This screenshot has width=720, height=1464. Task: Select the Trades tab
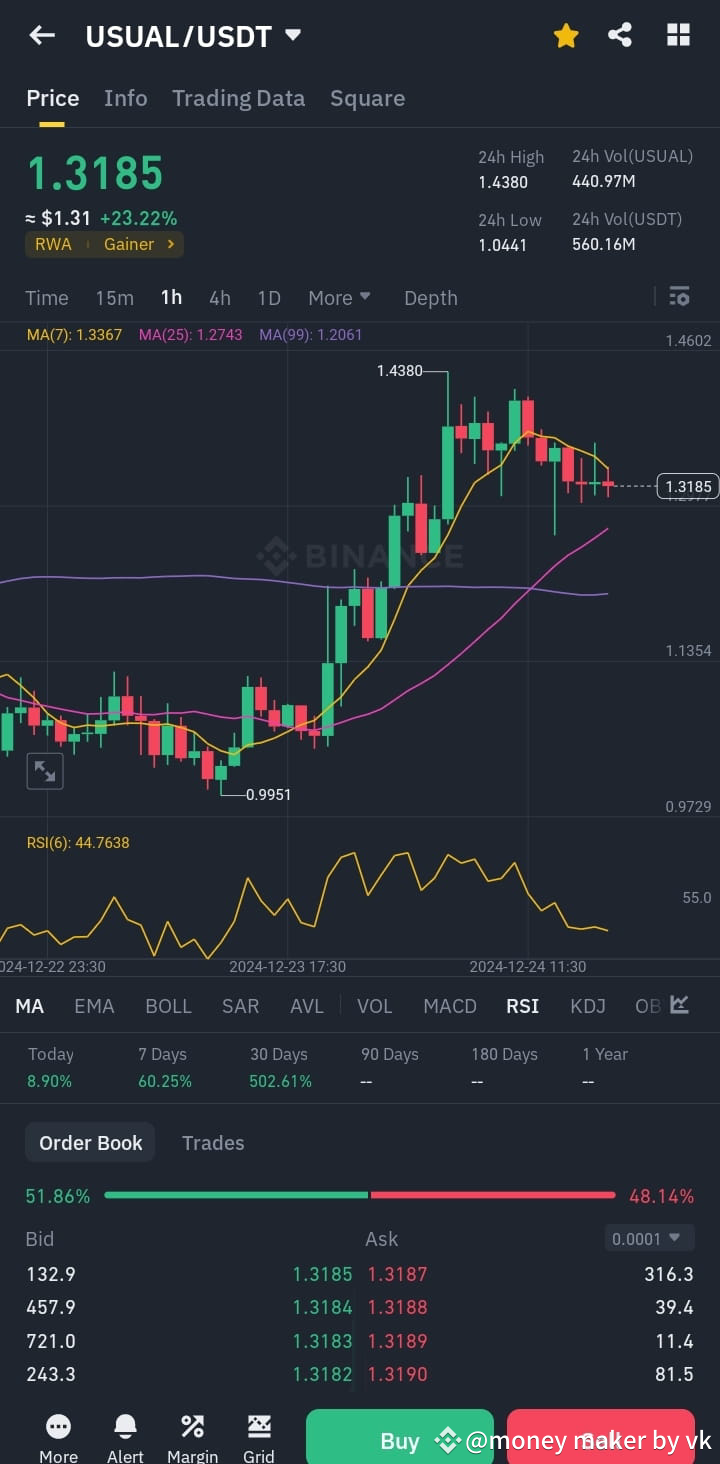point(213,1143)
